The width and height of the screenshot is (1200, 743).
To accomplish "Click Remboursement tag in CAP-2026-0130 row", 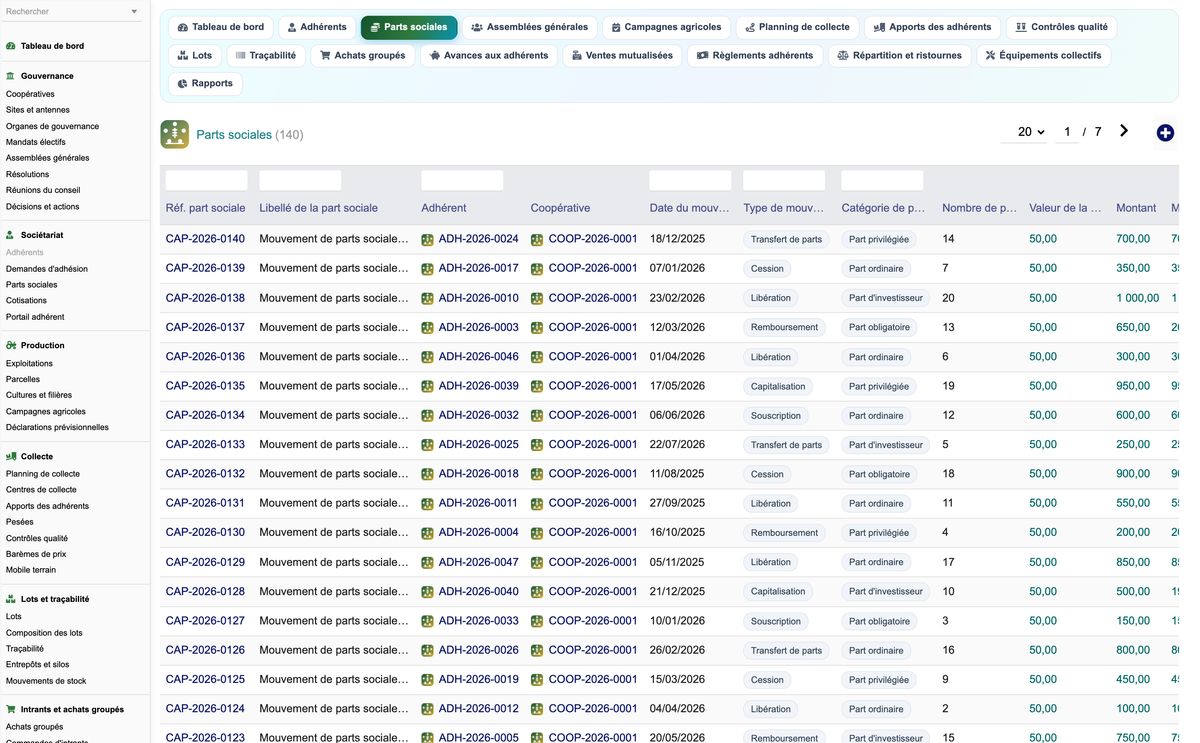I will coord(784,533).
